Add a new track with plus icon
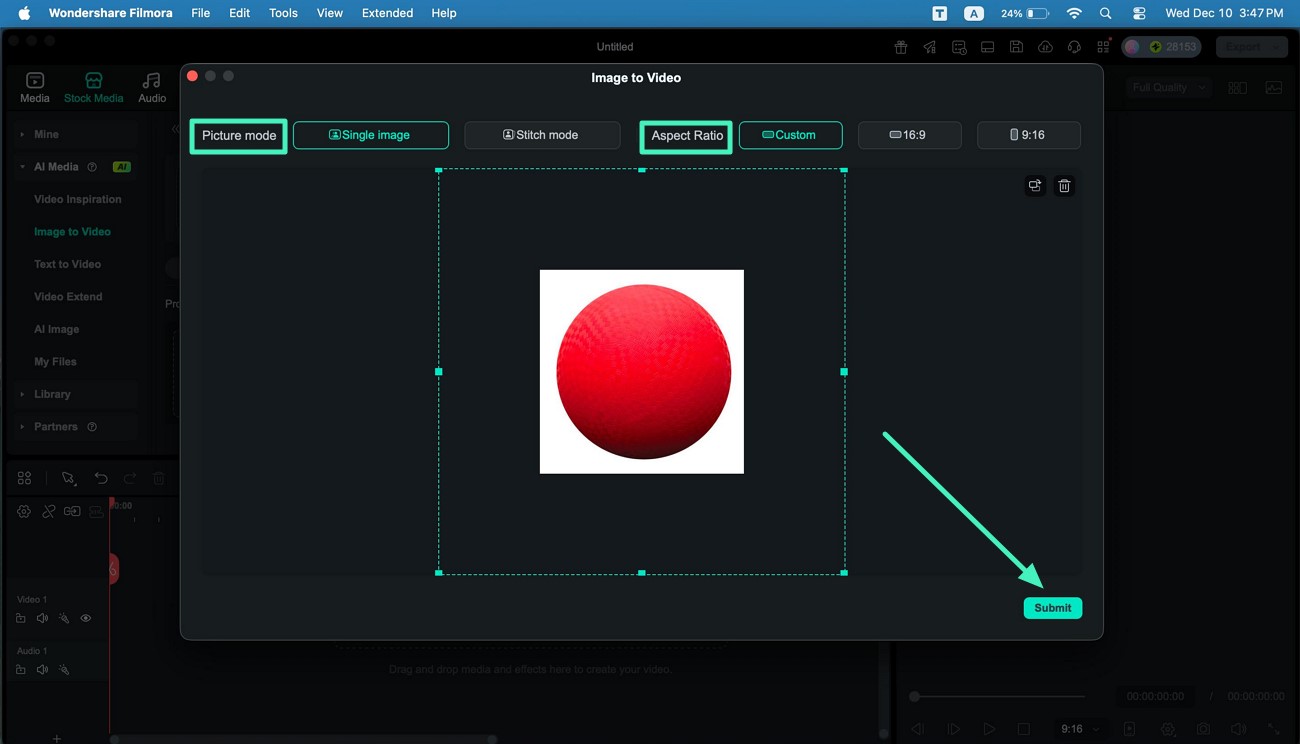The width and height of the screenshot is (1300, 744). click(57, 739)
